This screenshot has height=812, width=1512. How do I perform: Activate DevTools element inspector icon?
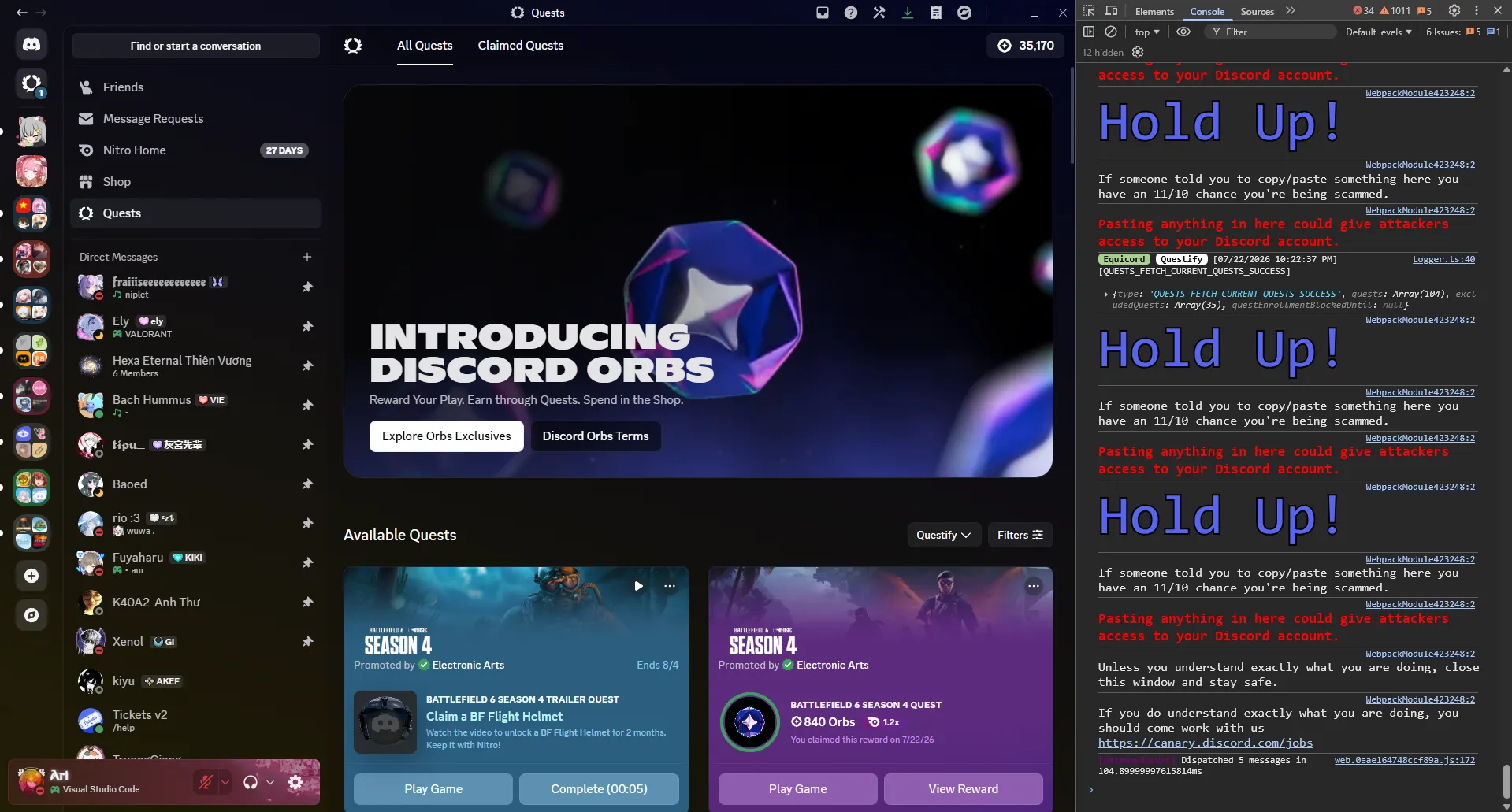[1089, 11]
